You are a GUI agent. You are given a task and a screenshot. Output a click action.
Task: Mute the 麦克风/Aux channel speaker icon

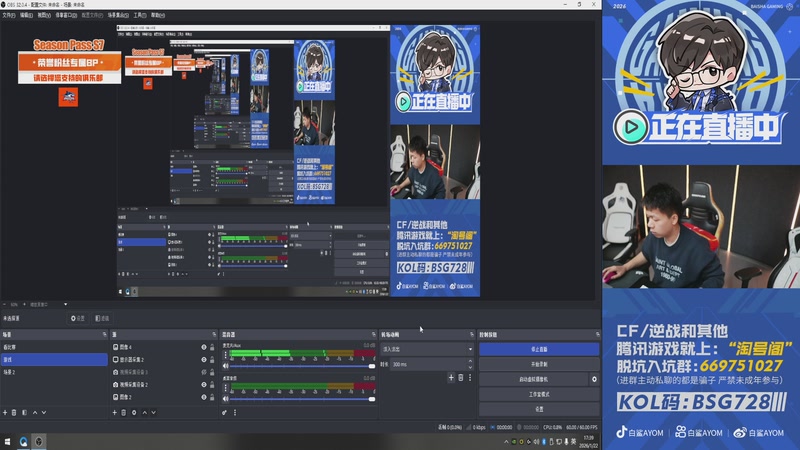tap(226, 366)
